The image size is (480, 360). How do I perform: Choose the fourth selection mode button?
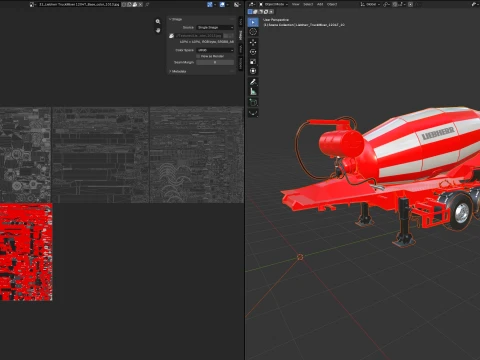tap(266, 12)
